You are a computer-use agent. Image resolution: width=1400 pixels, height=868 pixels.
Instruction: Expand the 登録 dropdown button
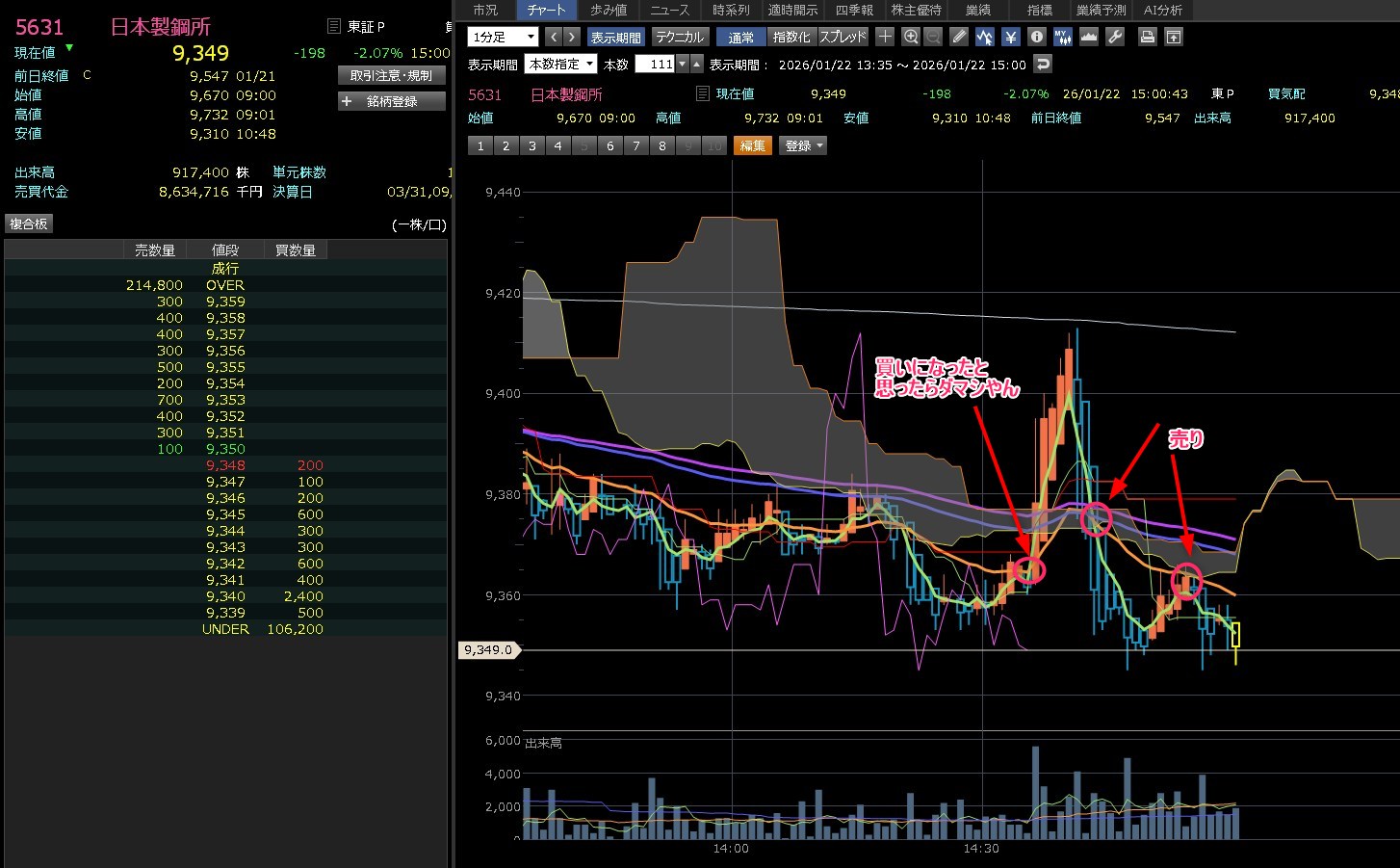804,145
